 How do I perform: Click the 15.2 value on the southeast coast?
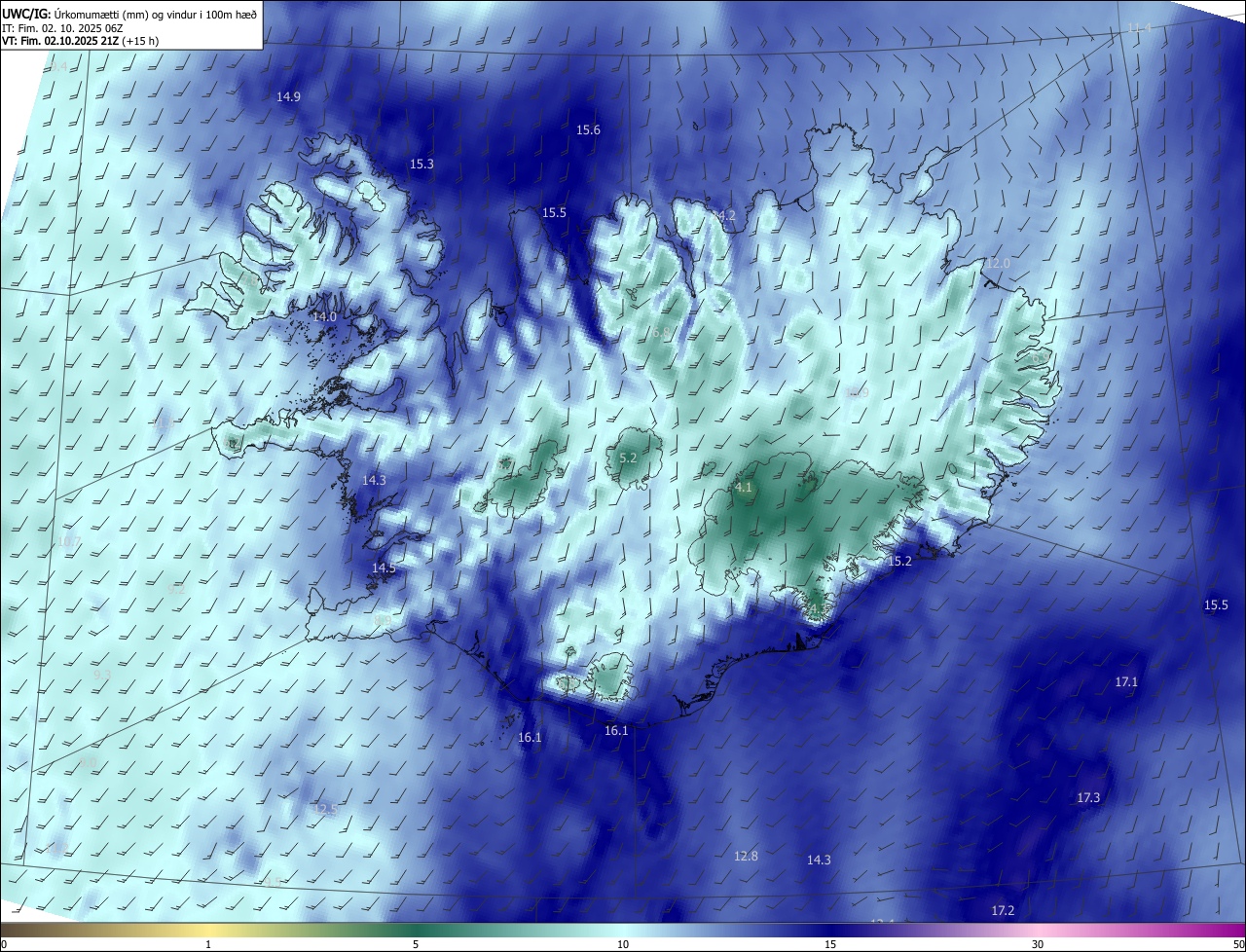click(x=899, y=561)
